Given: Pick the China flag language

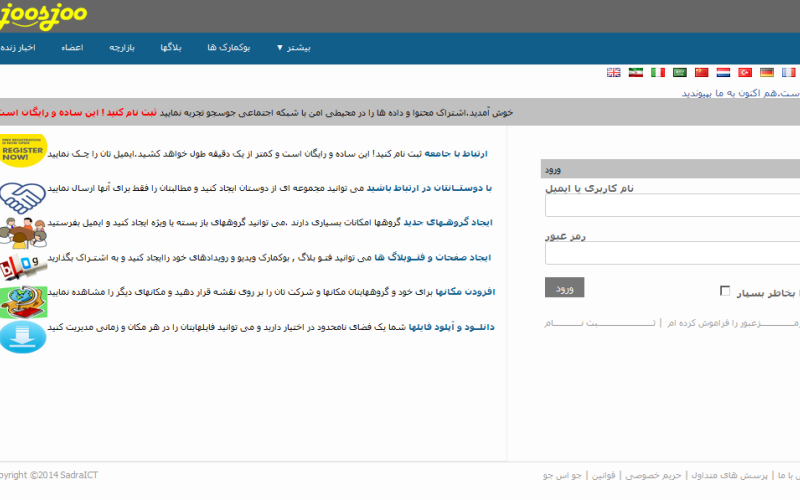Looking at the screenshot, I should (702, 72).
